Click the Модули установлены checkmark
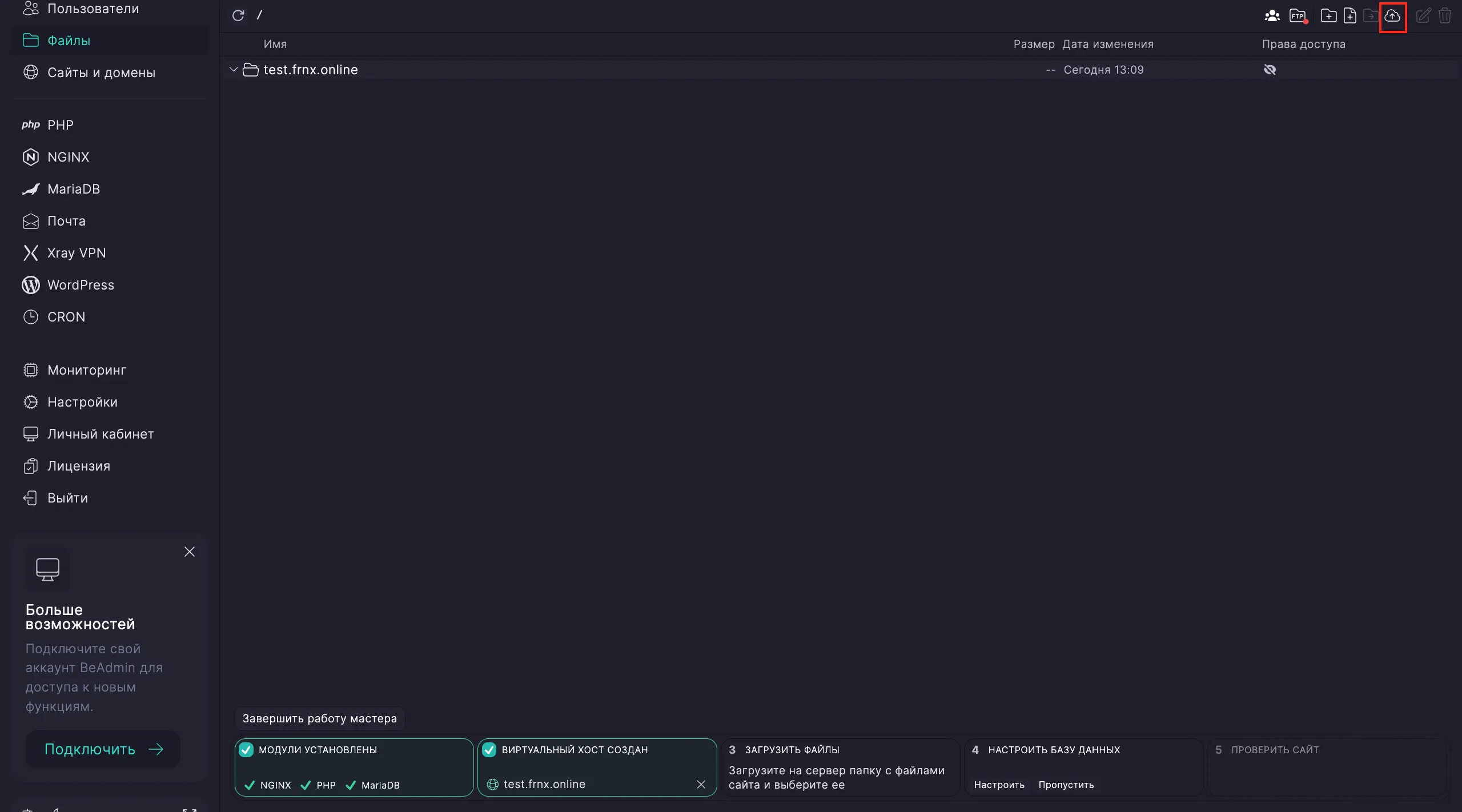This screenshot has width=1462, height=812. (246, 750)
